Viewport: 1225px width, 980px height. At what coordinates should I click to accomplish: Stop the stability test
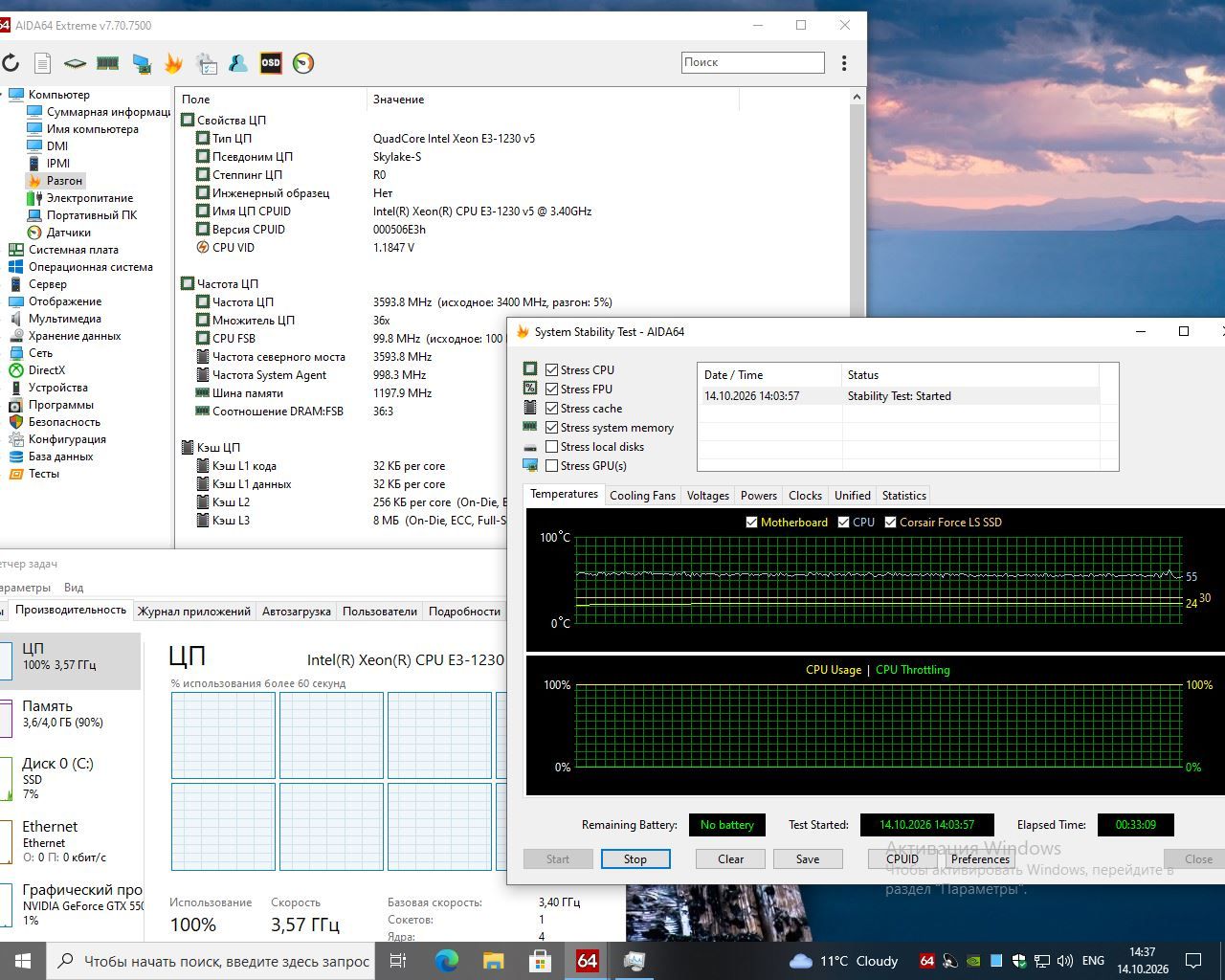tap(635, 858)
